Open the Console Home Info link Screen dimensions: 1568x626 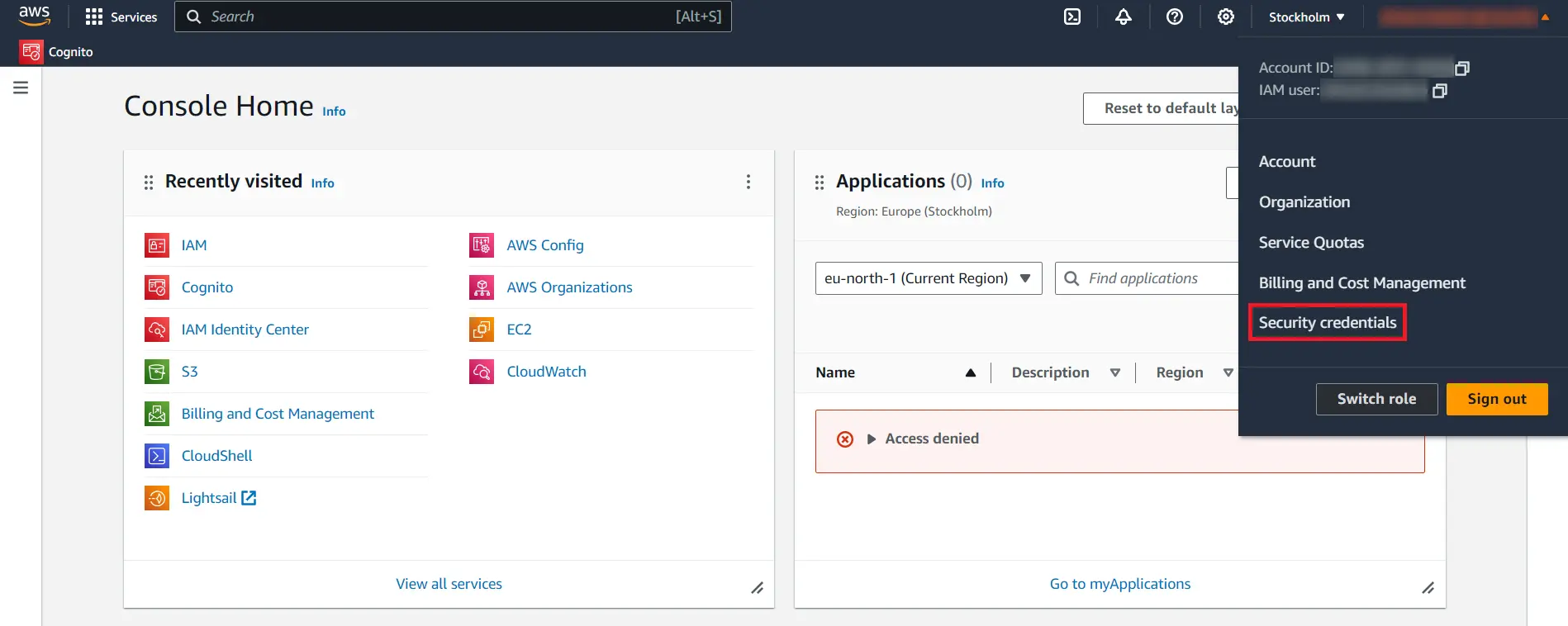[x=334, y=111]
